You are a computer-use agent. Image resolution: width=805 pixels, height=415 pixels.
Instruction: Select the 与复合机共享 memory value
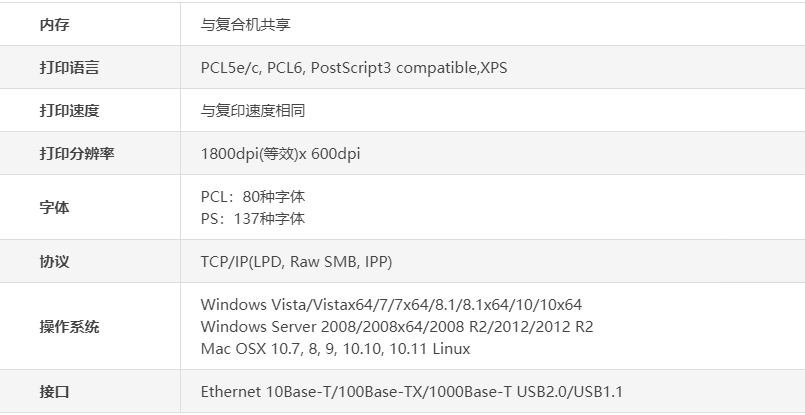[x=245, y=25]
